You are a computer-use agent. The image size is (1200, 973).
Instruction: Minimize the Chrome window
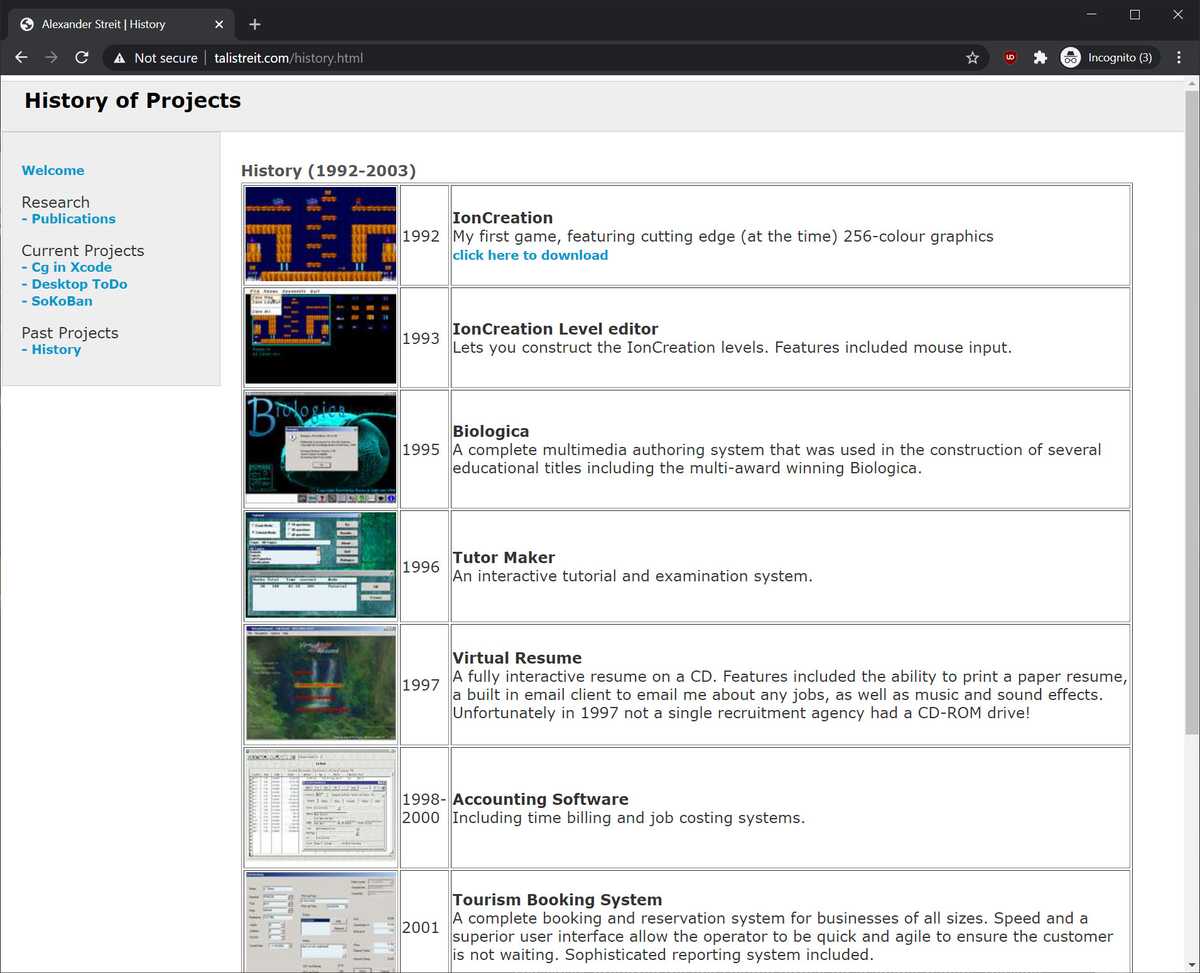coord(1090,14)
